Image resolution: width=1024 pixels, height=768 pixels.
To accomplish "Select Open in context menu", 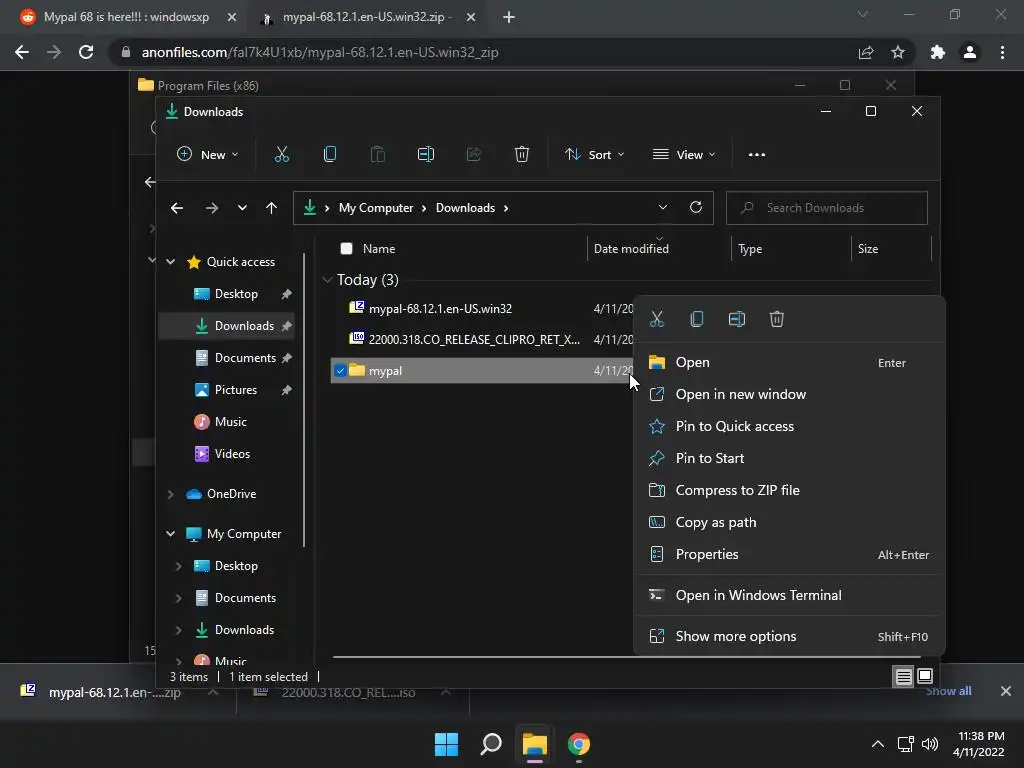I will [789, 362].
